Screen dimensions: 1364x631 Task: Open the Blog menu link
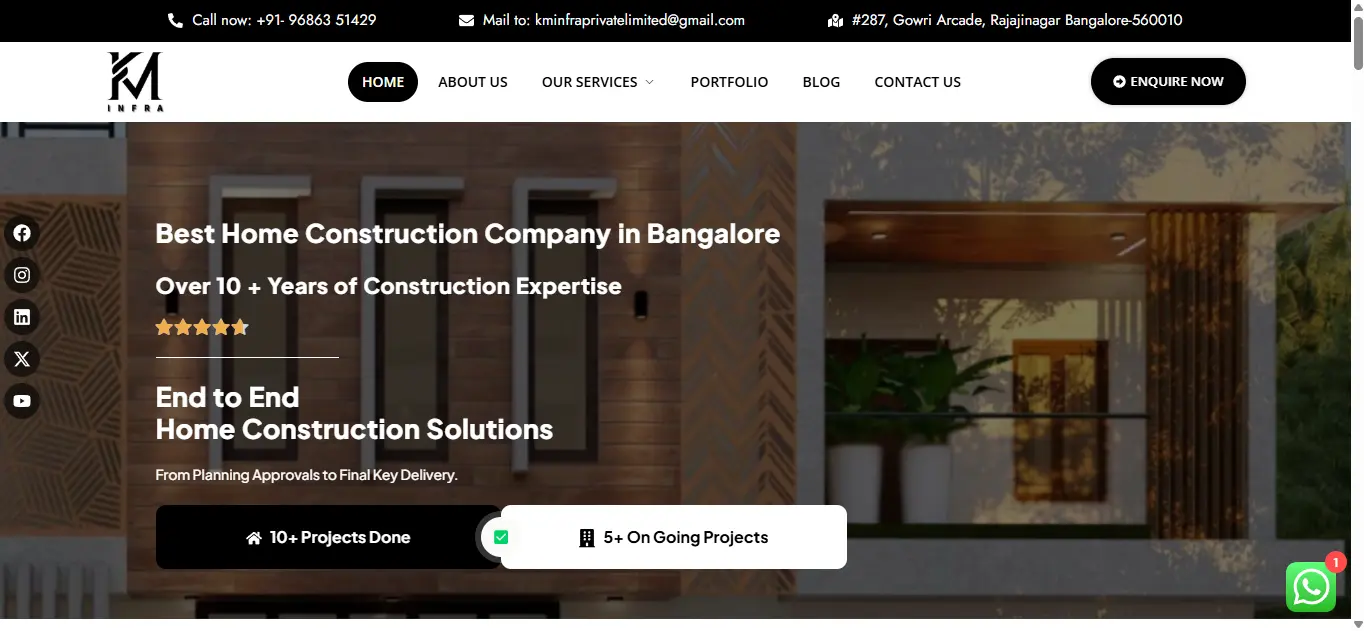[x=821, y=82]
